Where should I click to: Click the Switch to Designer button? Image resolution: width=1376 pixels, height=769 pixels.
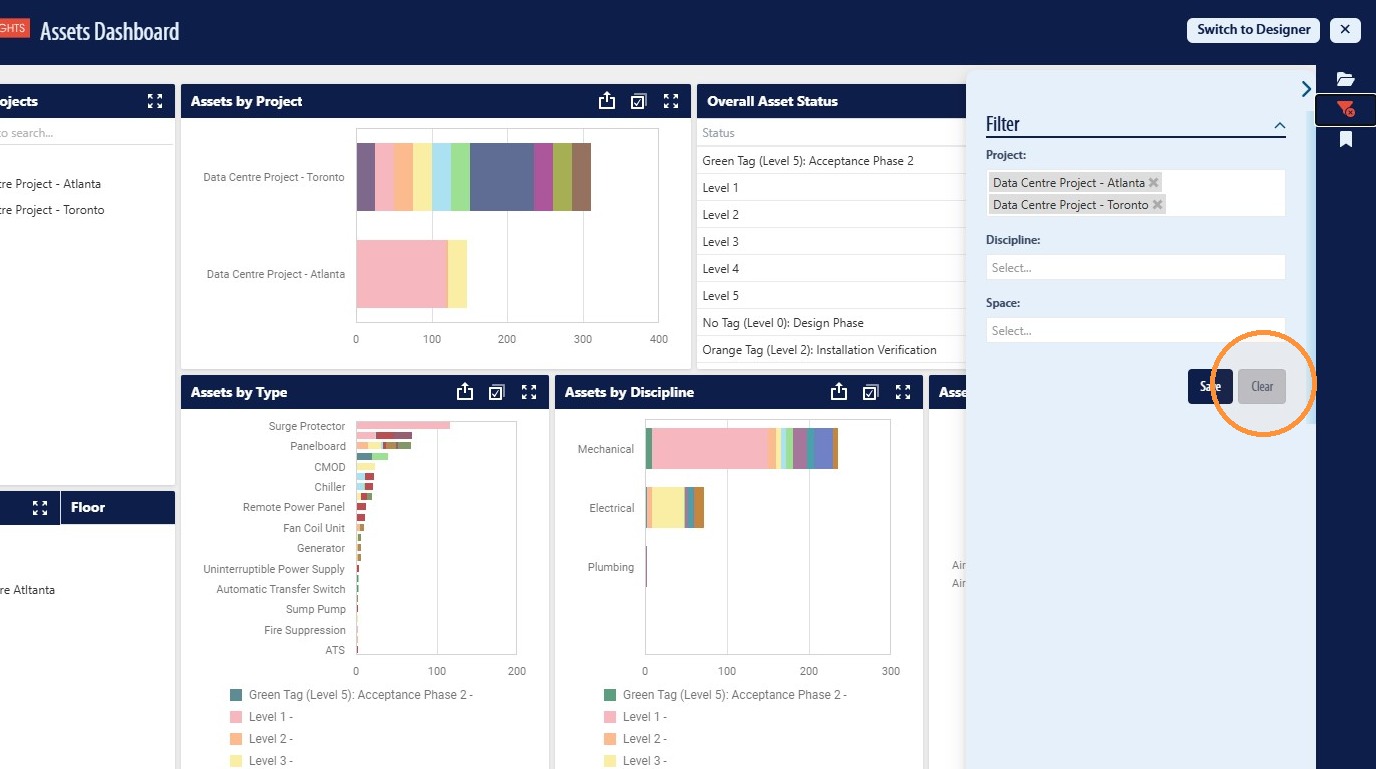pyautogui.click(x=1254, y=30)
